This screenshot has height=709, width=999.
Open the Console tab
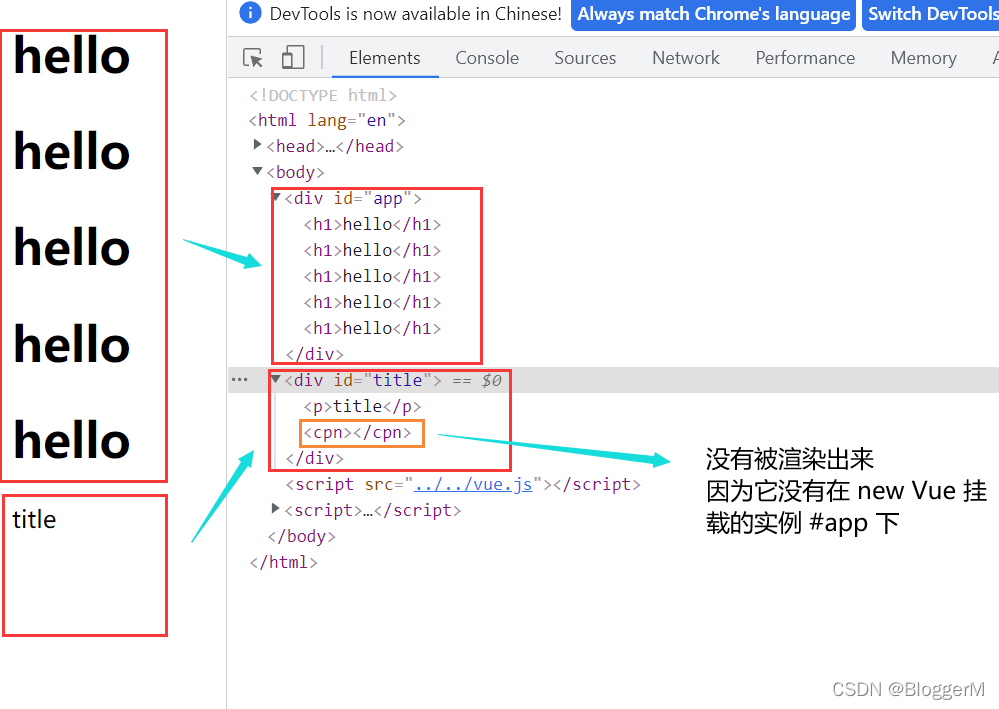tap(487, 58)
